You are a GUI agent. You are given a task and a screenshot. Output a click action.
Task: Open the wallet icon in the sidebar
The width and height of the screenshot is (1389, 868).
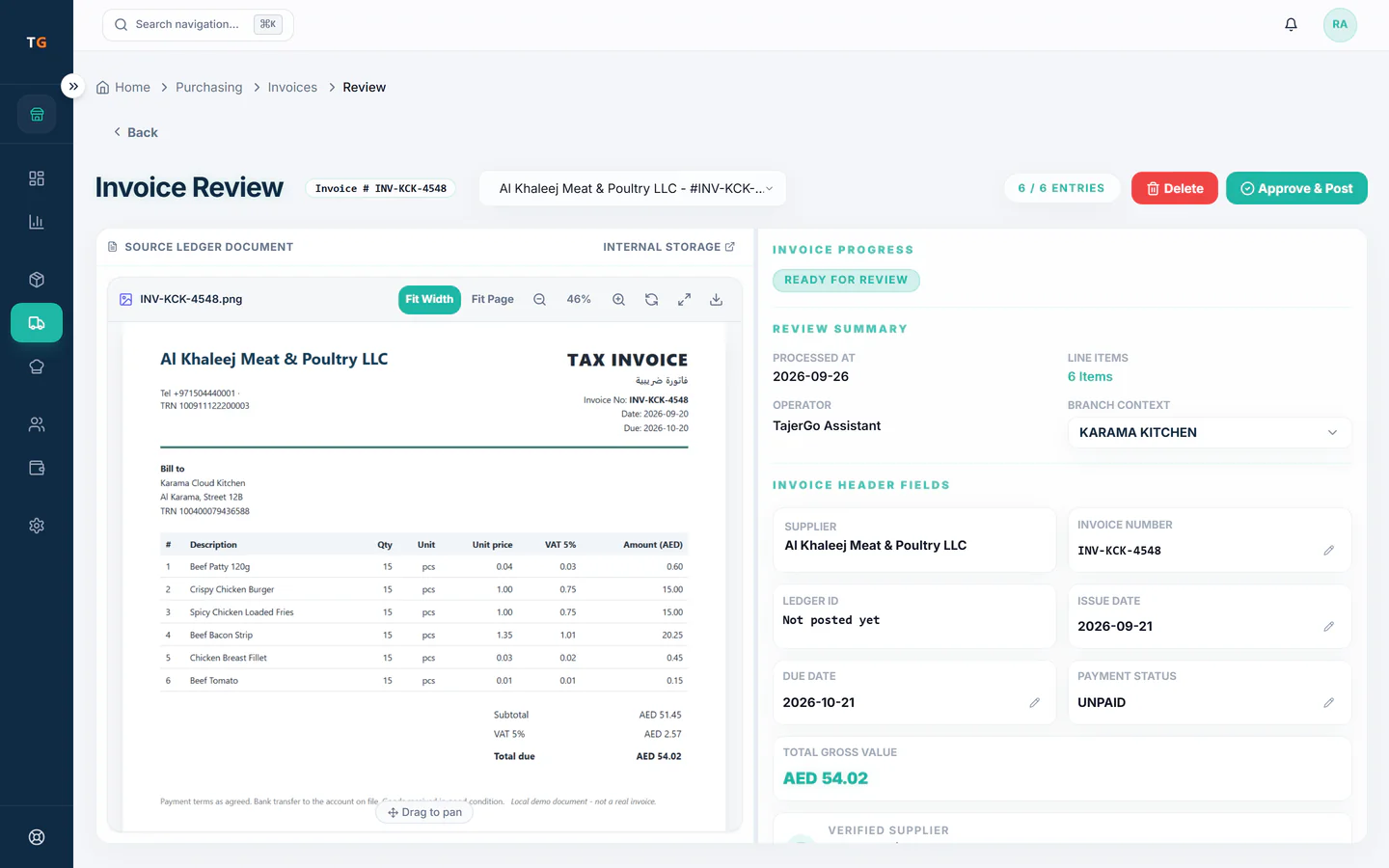coord(37,468)
